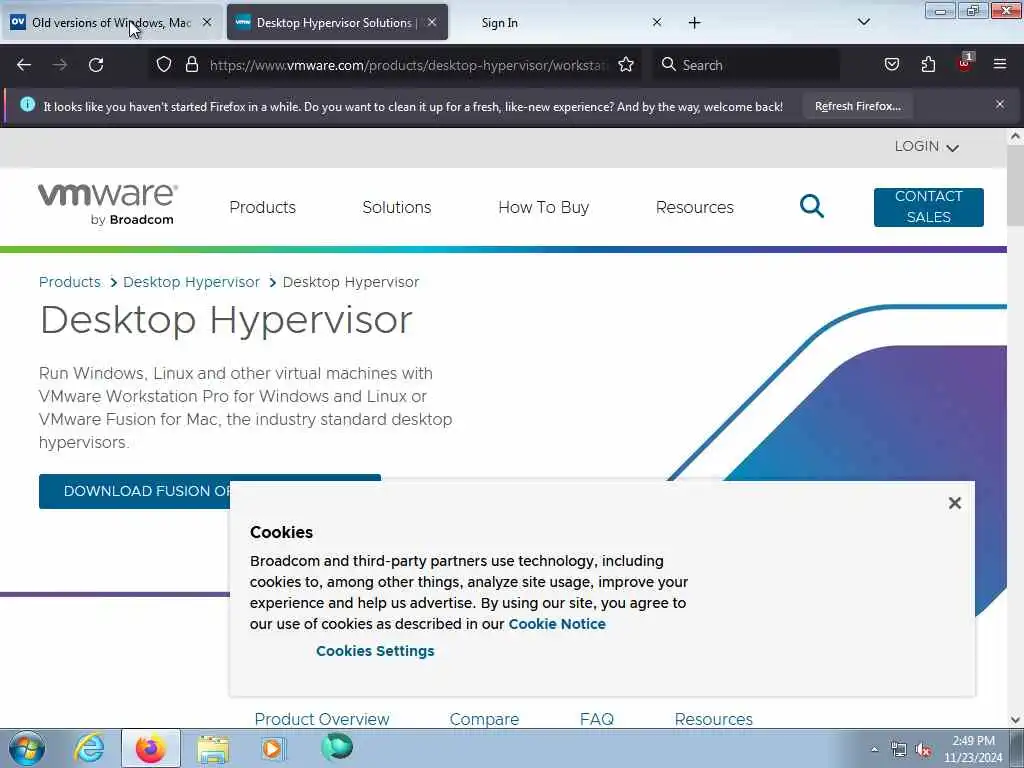Click the site search magnifier icon
The image size is (1024, 768).
point(812,206)
